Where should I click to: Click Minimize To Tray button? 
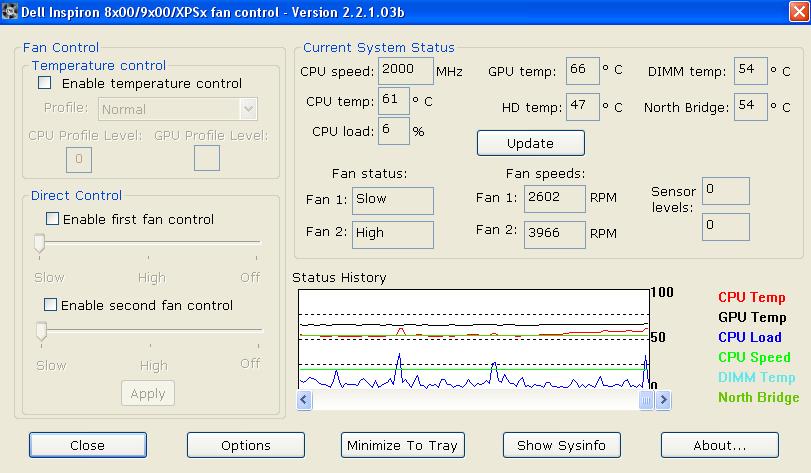[402, 445]
